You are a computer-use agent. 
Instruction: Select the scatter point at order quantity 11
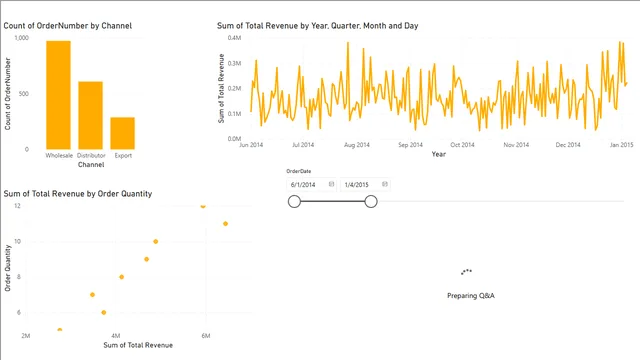pos(225,224)
